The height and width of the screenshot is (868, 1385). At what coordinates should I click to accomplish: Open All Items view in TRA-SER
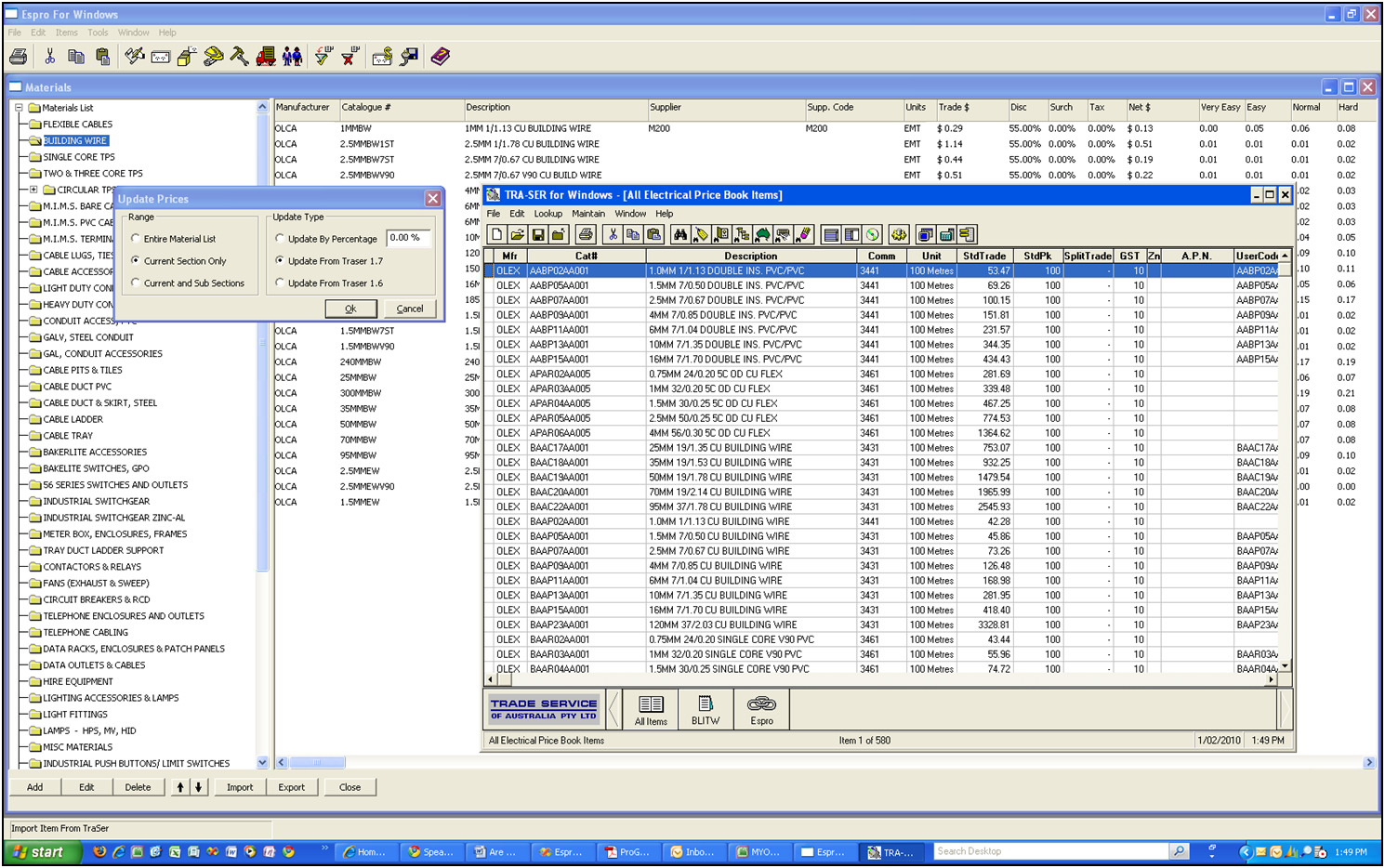point(651,710)
